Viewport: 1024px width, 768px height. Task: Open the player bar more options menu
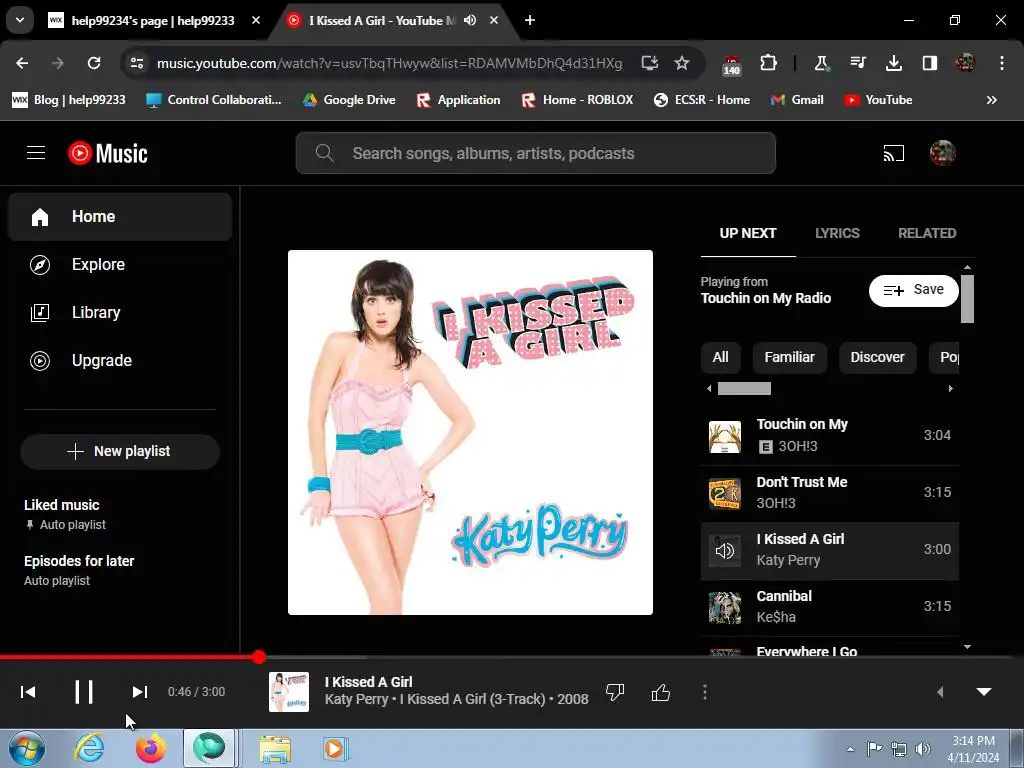pyautogui.click(x=705, y=692)
